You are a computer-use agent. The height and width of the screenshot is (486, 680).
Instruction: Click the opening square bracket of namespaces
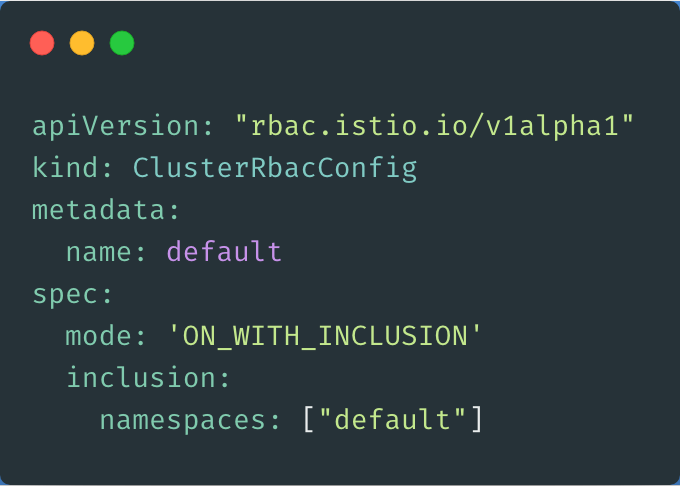pos(308,420)
